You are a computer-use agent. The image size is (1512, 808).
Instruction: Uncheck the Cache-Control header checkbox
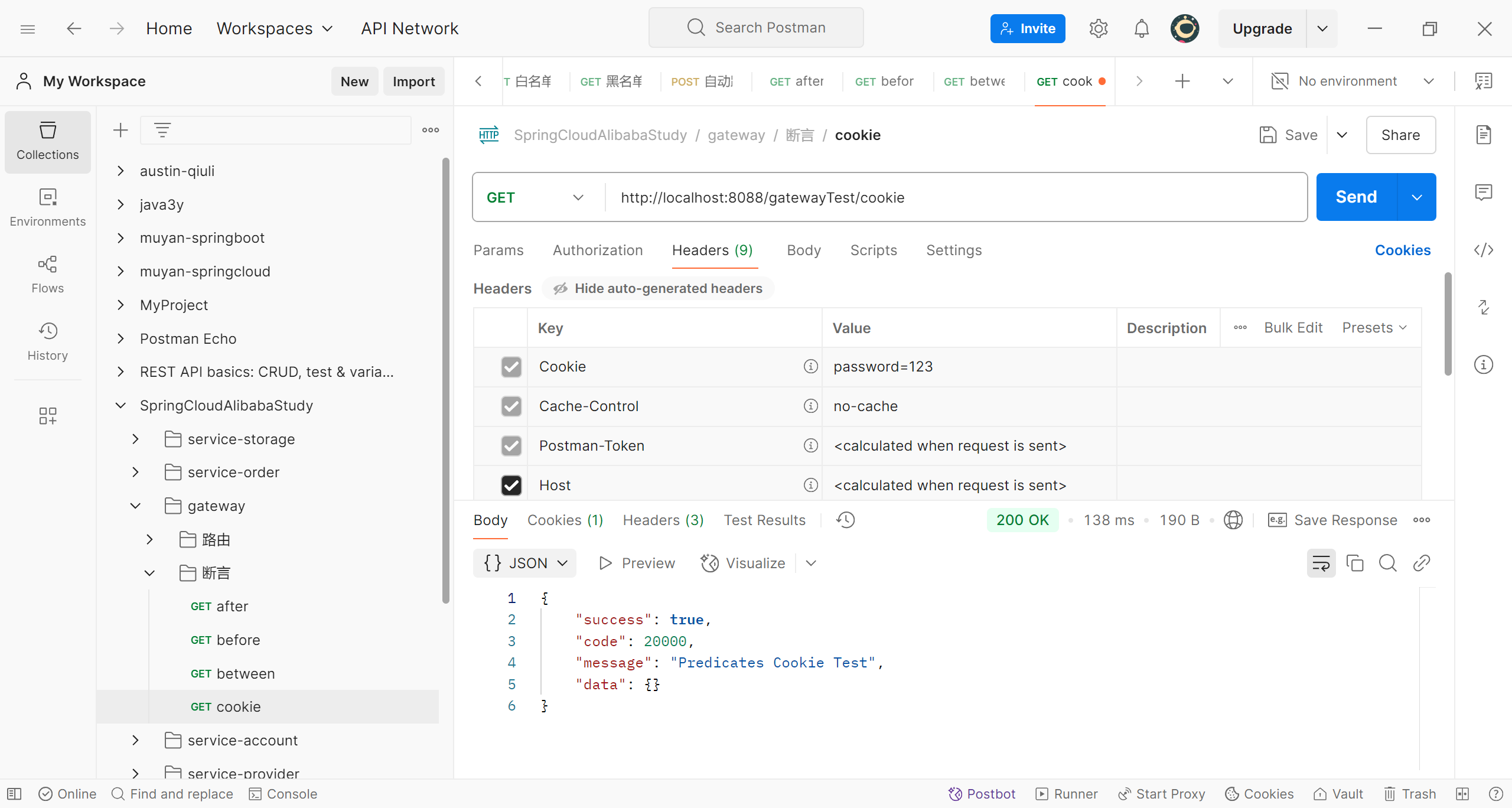(x=511, y=406)
